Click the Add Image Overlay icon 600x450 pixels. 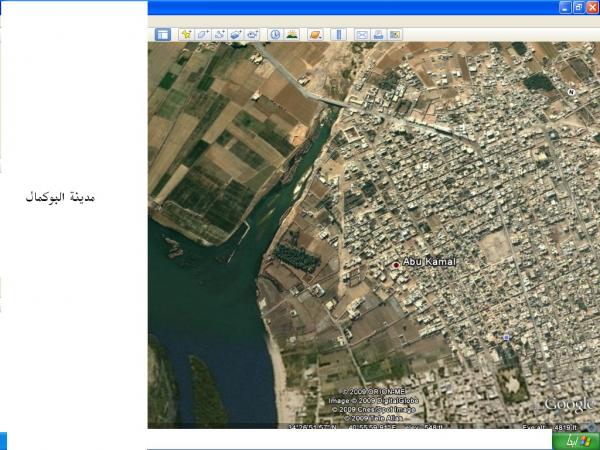tap(236, 34)
